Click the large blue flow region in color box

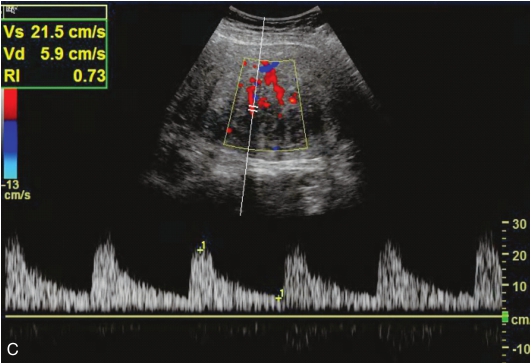(x=269, y=67)
